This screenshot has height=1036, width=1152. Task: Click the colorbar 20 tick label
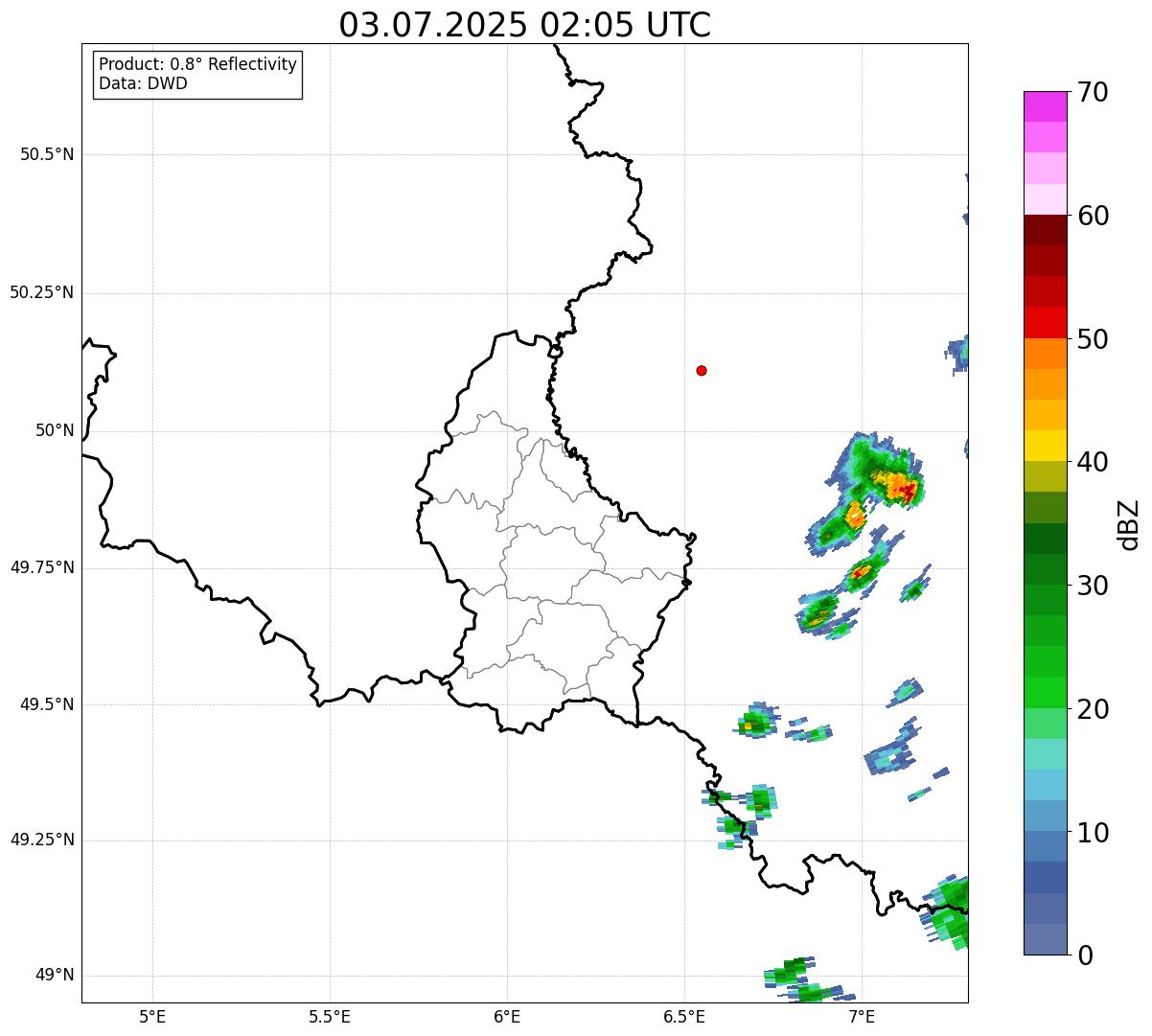pyautogui.click(x=1094, y=709)
